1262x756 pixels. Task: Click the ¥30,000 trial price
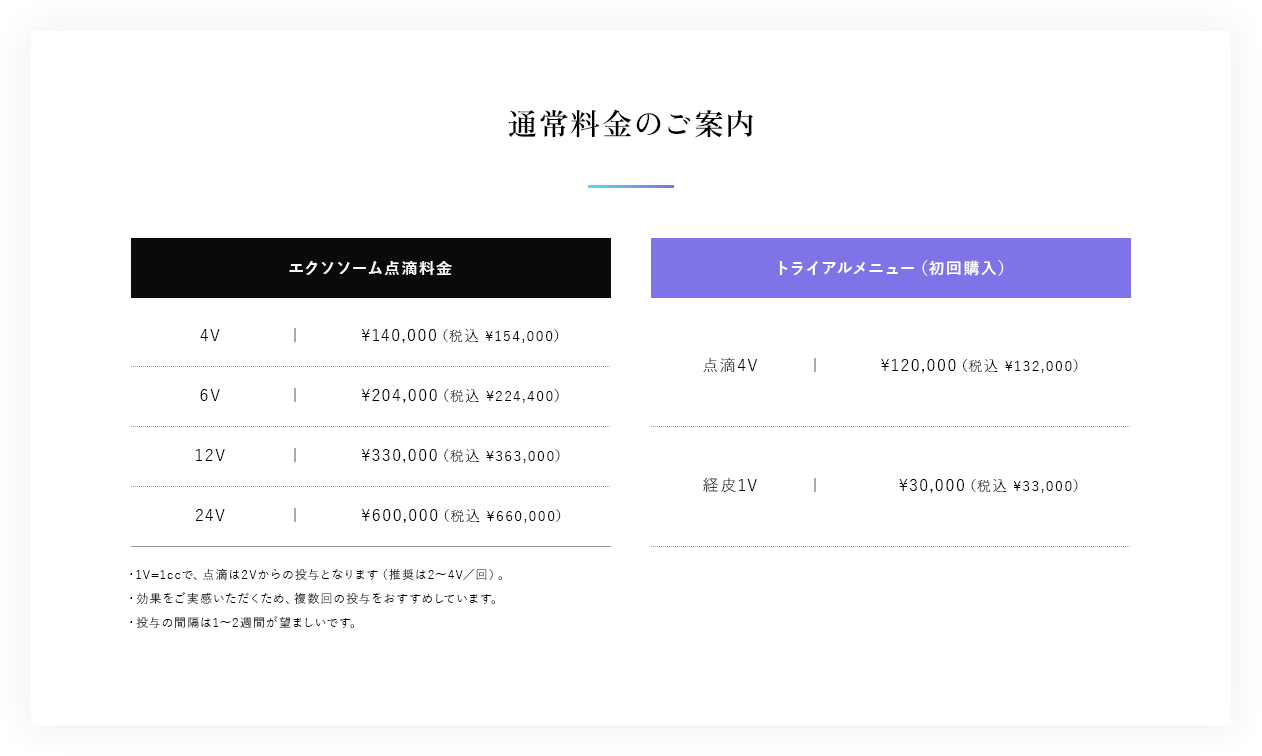point(933,486)
